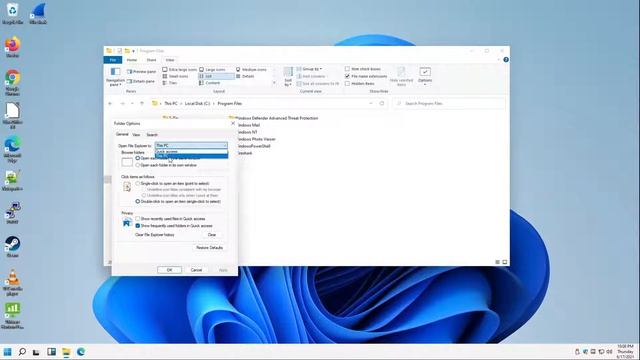This screenshot has height=360, width=640.
Task: Refresh the Program Files address bar
Action: point(382,104)
